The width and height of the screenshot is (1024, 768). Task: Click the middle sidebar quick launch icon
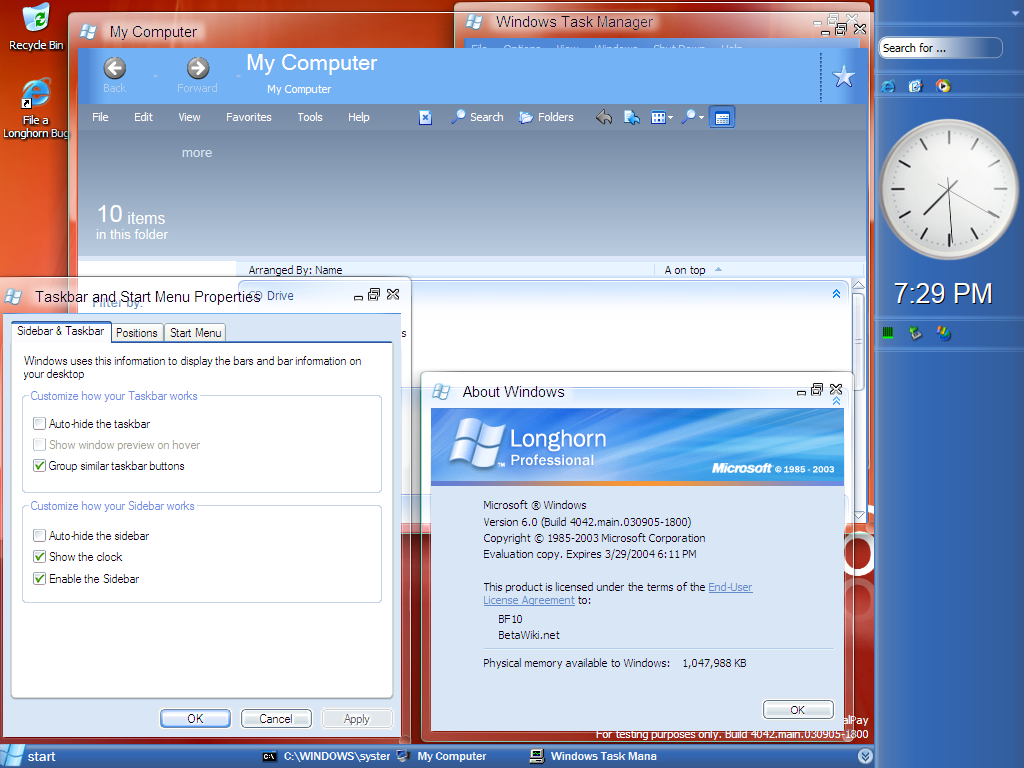click(x=916, y=86)
